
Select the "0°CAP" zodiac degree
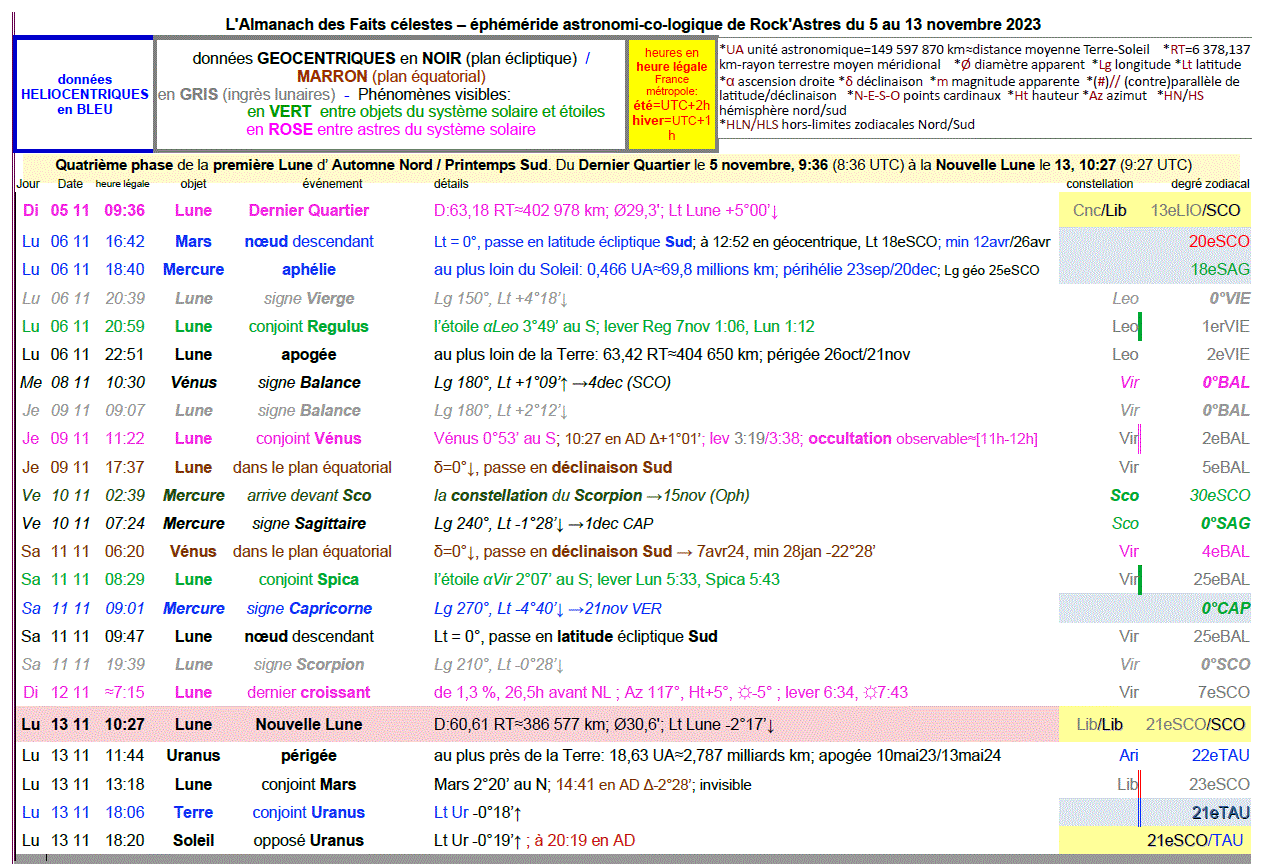click(x=1226, y=609)
